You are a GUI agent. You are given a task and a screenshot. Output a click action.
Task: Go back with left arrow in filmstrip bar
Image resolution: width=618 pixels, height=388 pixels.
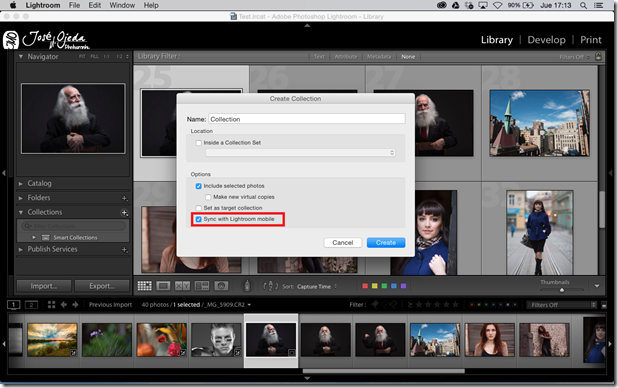pos(63,305)
